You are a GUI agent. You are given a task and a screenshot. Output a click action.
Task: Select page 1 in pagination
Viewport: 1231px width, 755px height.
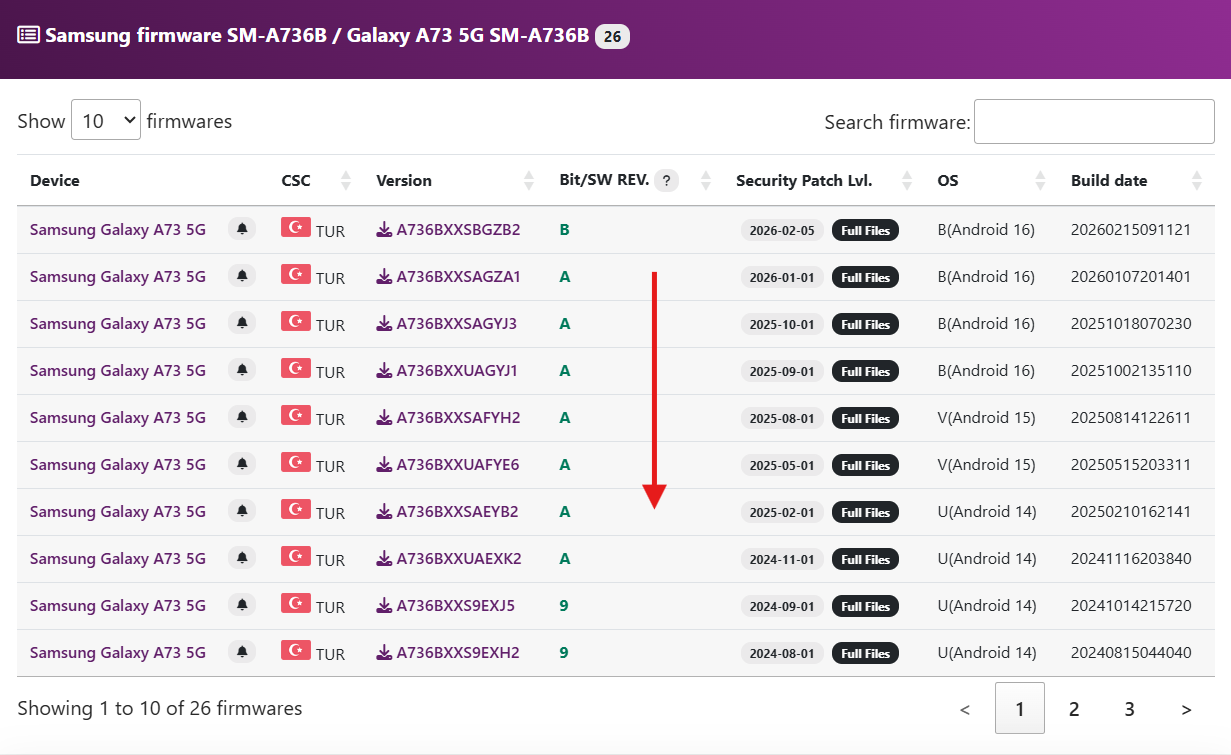pos(1020,709)
